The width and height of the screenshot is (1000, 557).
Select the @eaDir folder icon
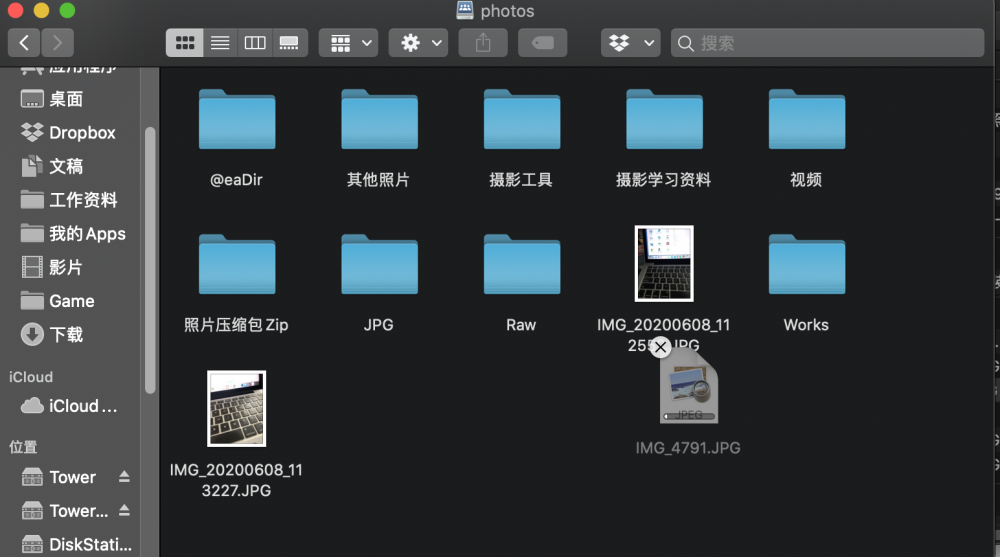[x=237, y=119]
